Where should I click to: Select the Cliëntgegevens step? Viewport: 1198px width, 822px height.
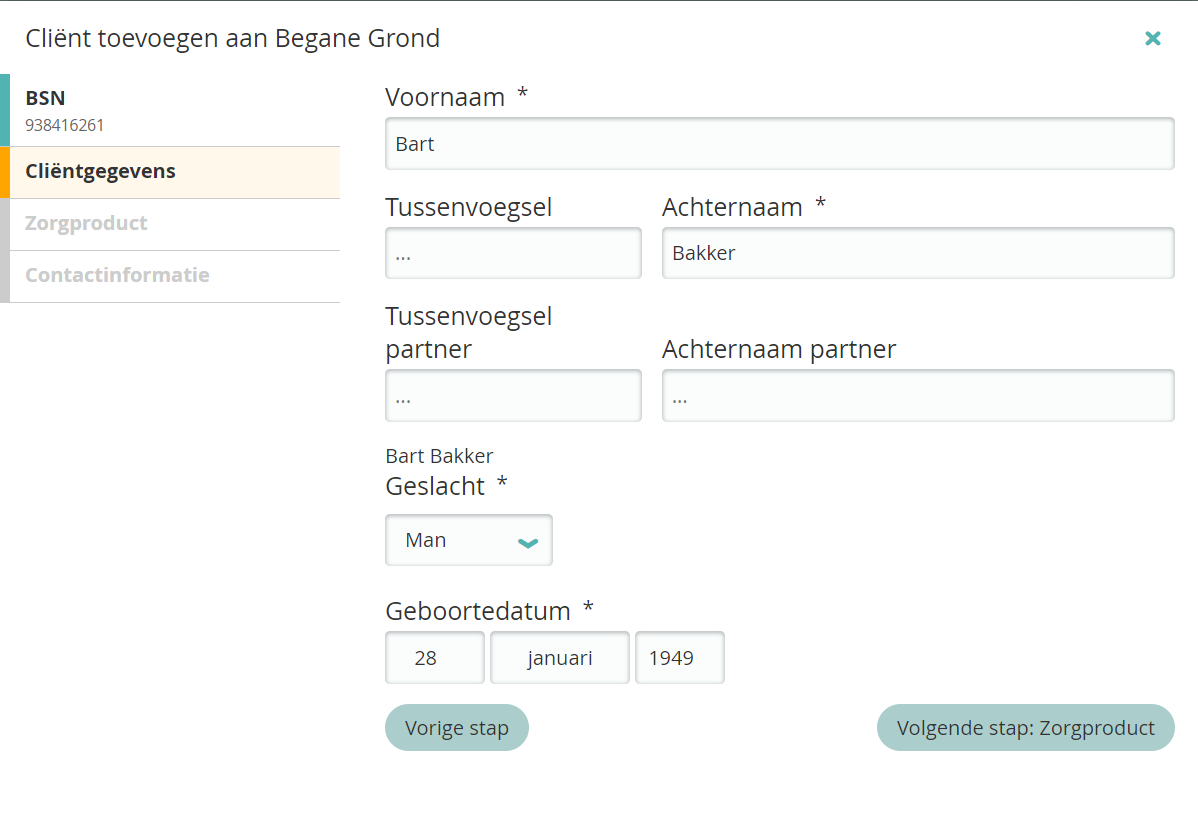(170, 172)
